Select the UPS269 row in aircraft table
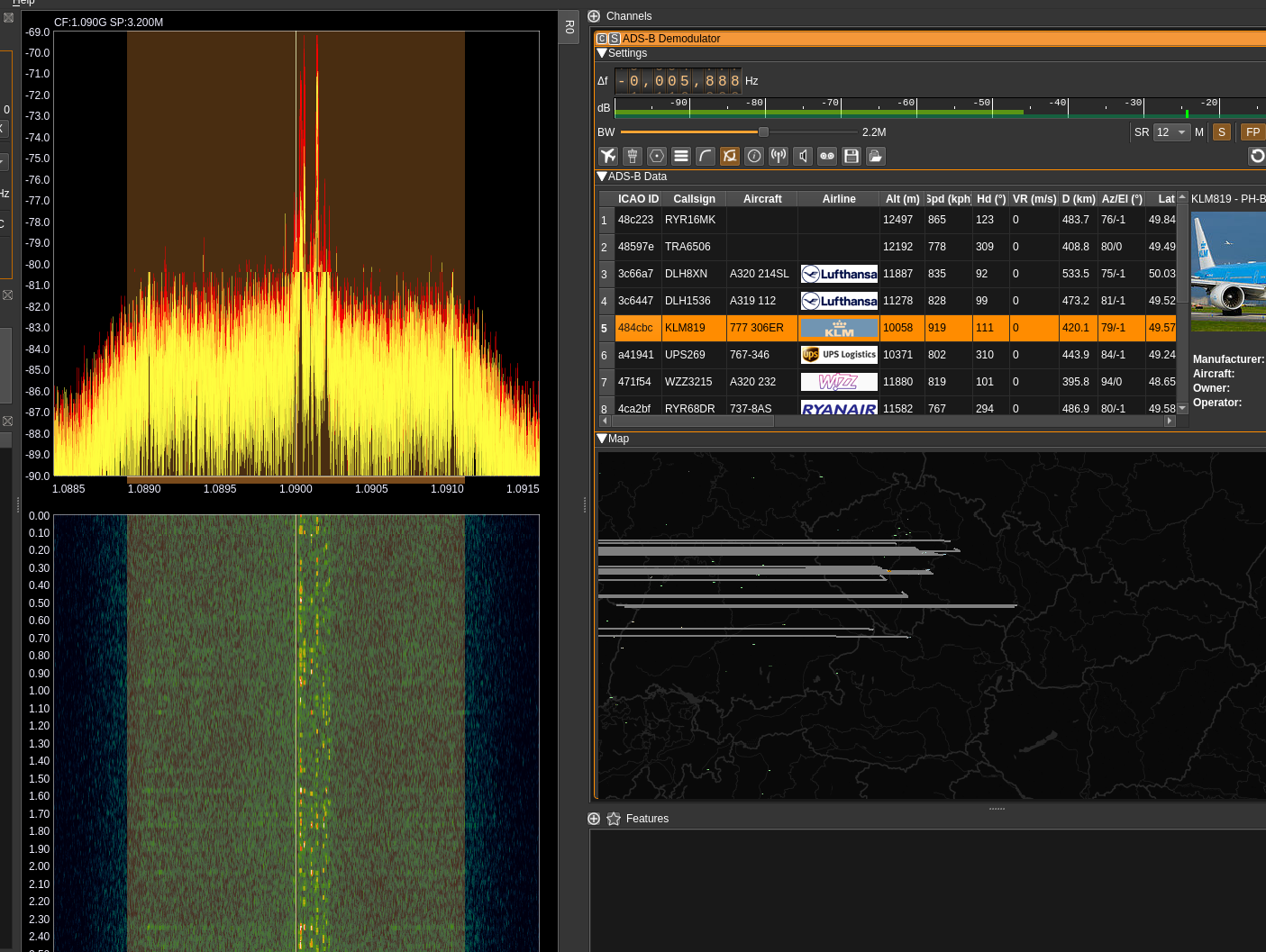Viewport: 1266px width, 952px height. click(x=685, y=355)
